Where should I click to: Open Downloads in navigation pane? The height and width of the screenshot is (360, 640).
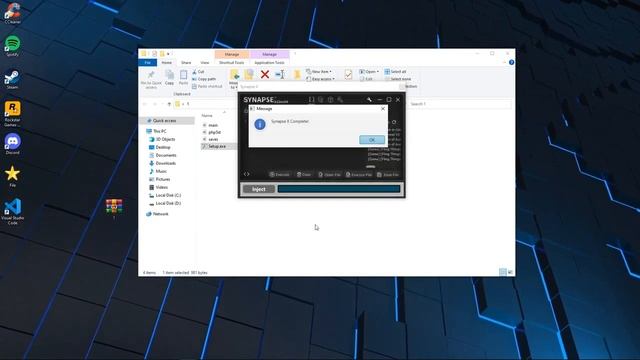(x=162, y=163)
